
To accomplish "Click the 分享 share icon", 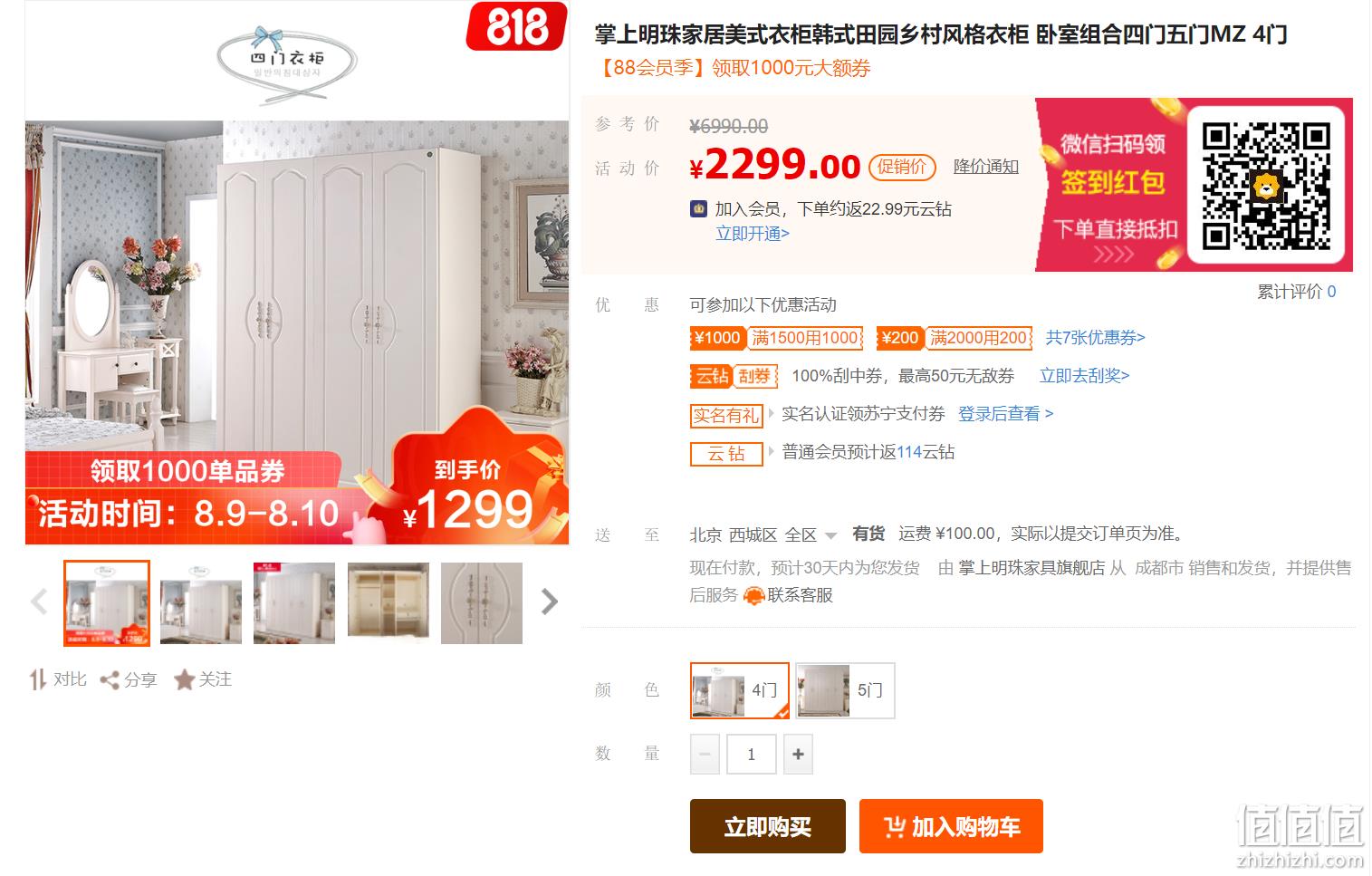I will [110, 680].
